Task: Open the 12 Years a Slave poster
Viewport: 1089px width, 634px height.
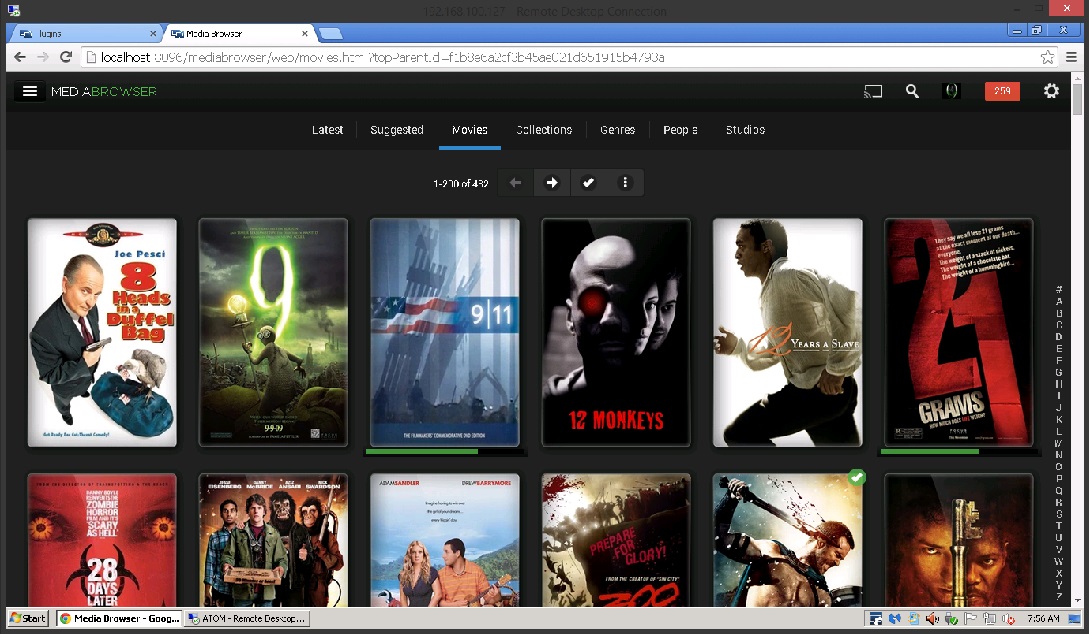Action: point(788,333)
